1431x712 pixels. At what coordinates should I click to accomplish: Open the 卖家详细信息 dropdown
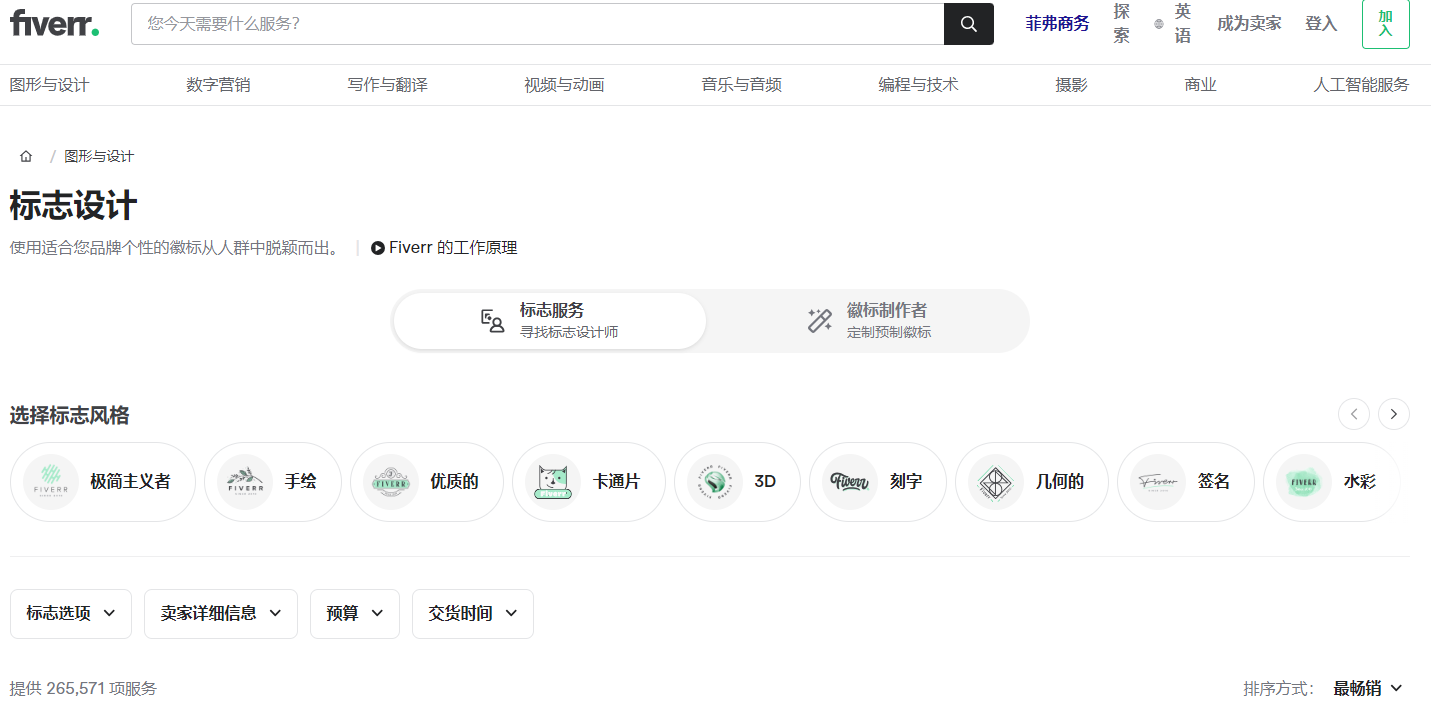click(220, 614)
